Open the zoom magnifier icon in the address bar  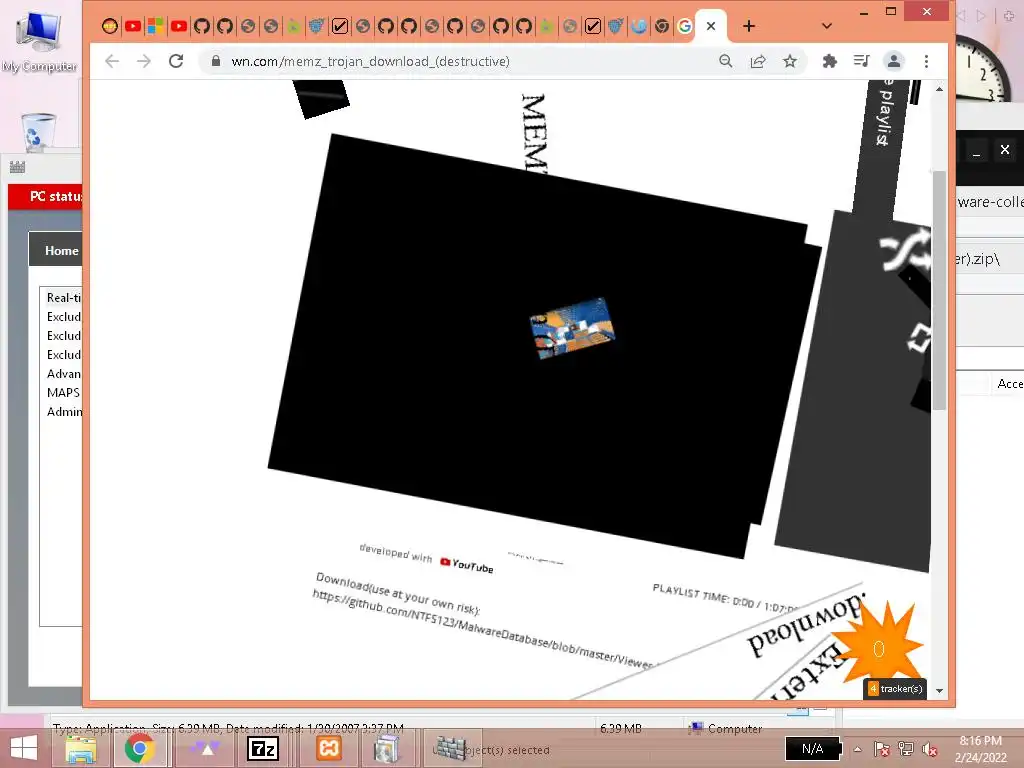point(726,61)
